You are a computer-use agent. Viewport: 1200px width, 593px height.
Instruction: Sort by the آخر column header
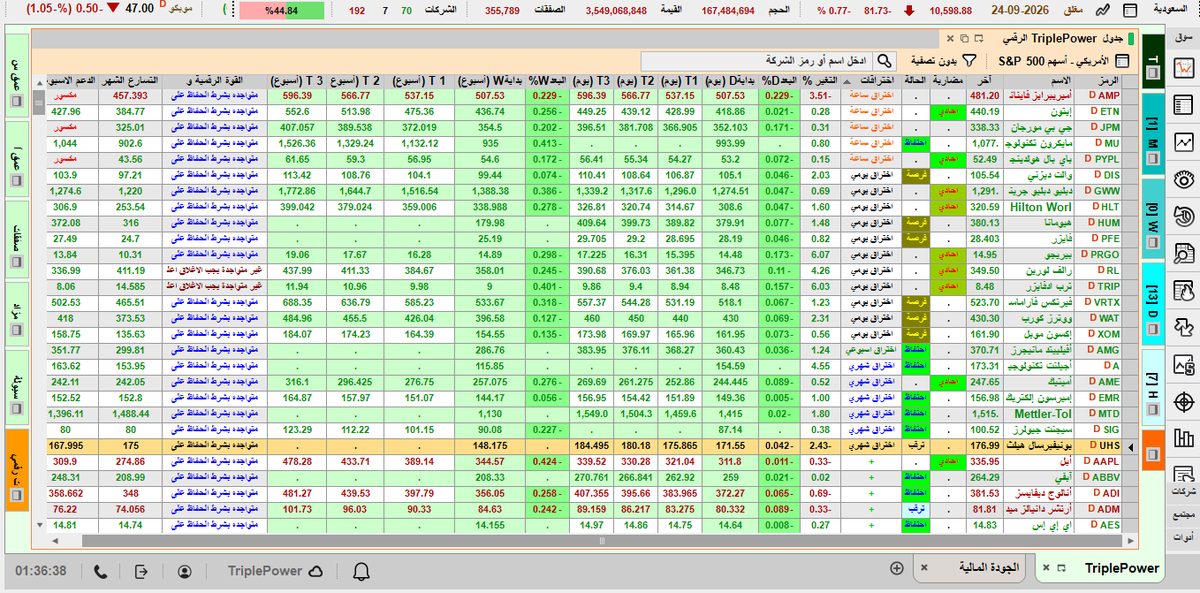pyautogui.click(x=986, y=80)
